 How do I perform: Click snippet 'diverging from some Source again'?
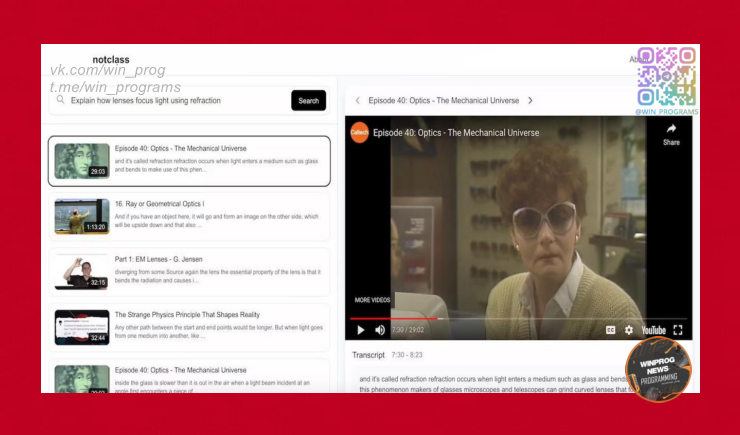tap(218, 276)
